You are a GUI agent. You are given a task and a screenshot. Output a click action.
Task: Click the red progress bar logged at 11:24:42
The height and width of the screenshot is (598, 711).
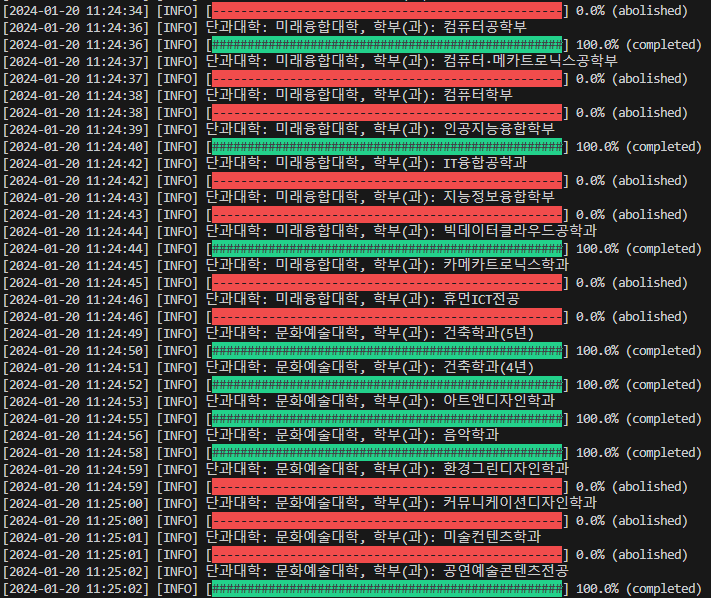(387, 180)
